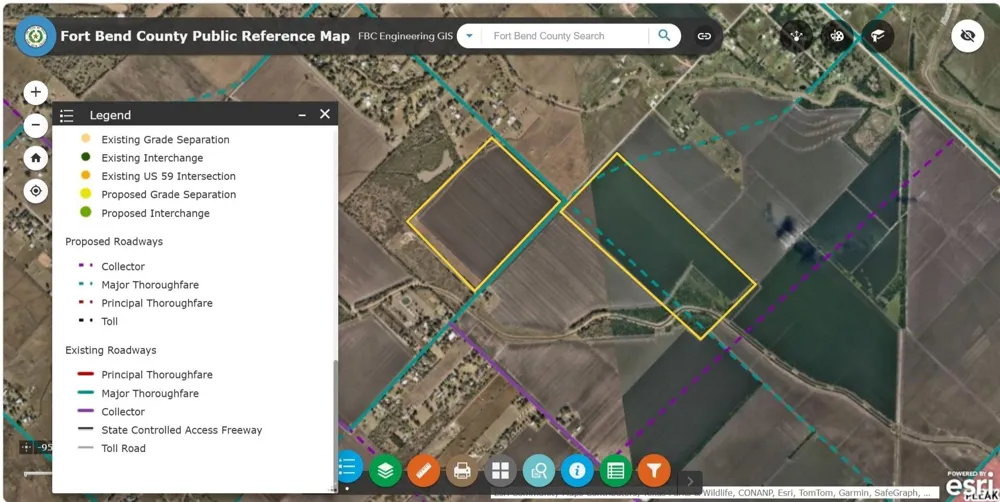This screenshot has width=1000, height=502.
Task: Zoom out with the minus button
Action: coord(36,125)
